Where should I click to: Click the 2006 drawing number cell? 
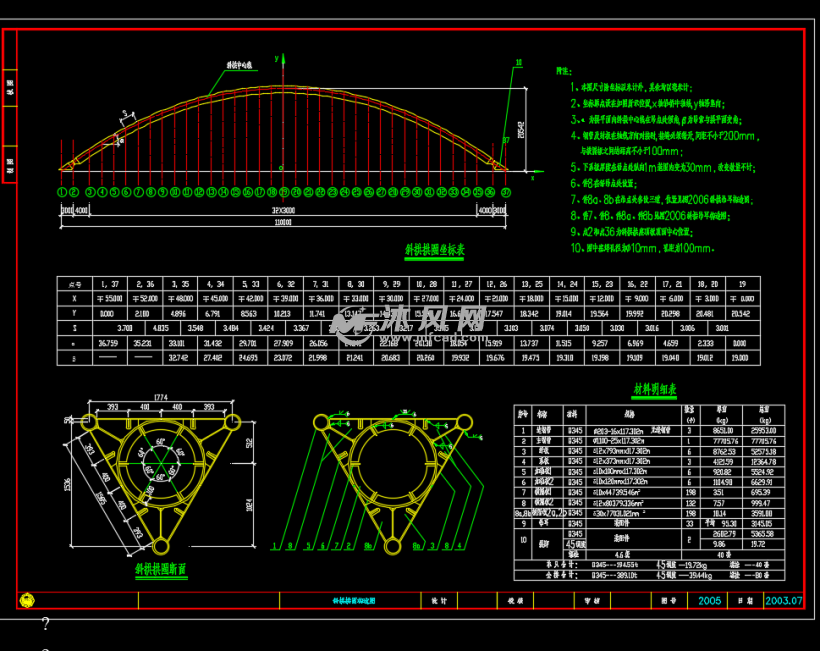coord(708,601)
